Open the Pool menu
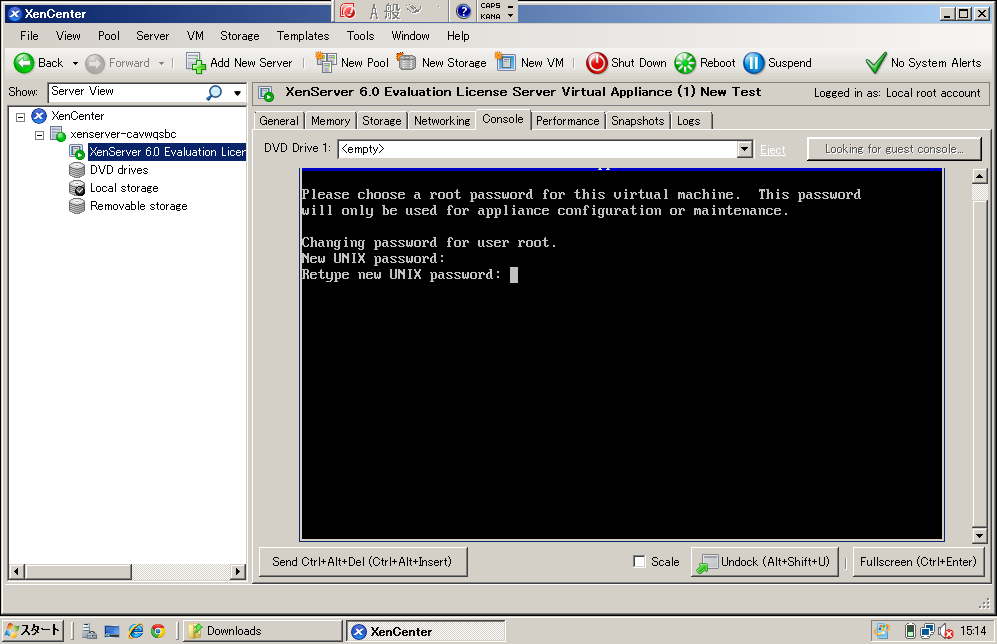 coord(109,36)
